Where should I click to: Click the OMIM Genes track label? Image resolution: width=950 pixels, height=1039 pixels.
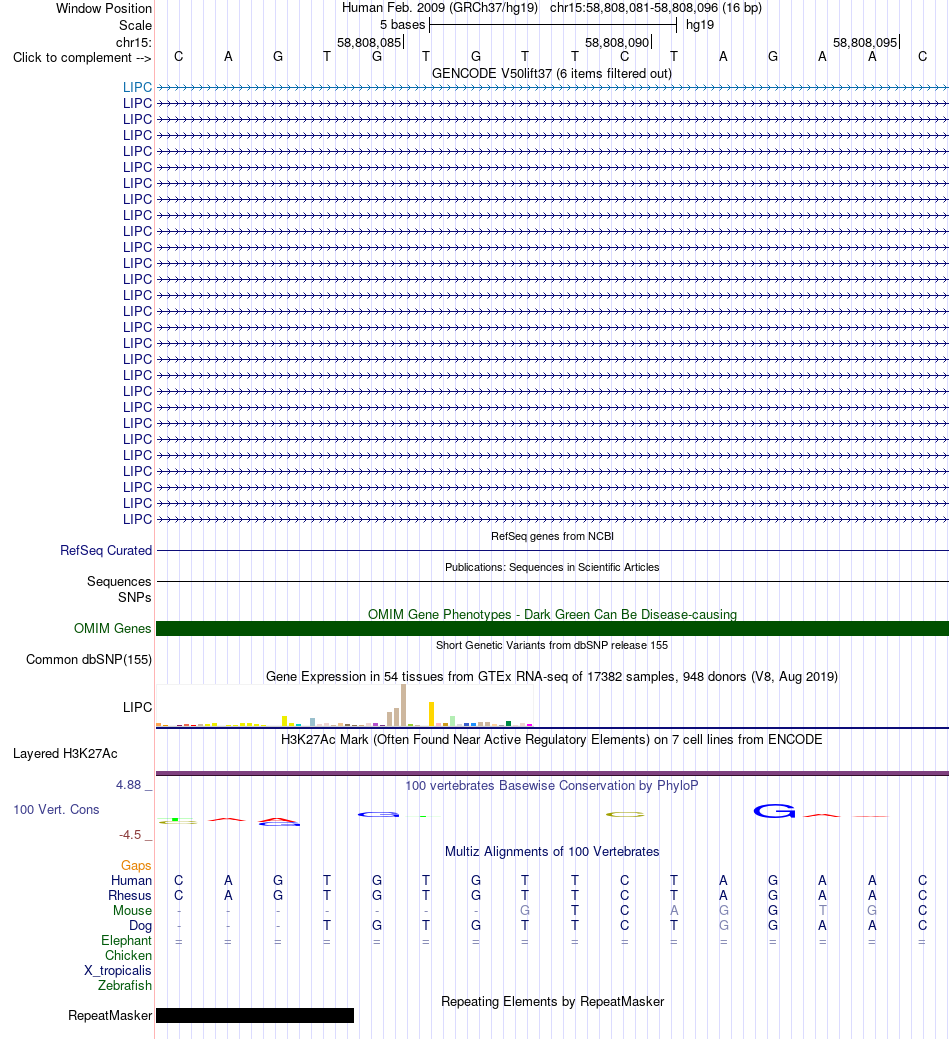point(113,628)
